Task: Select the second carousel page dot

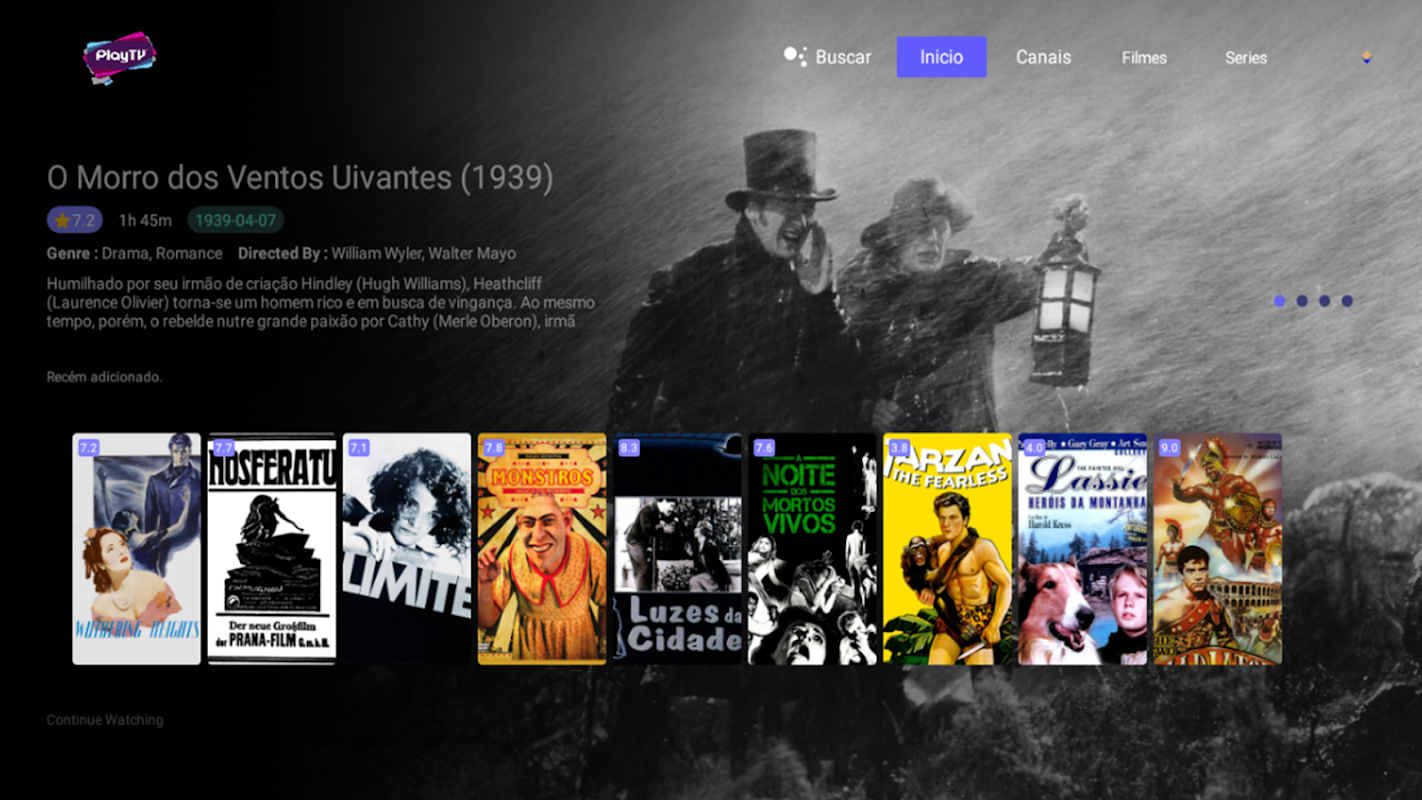Action: [x=1302, y=301]
